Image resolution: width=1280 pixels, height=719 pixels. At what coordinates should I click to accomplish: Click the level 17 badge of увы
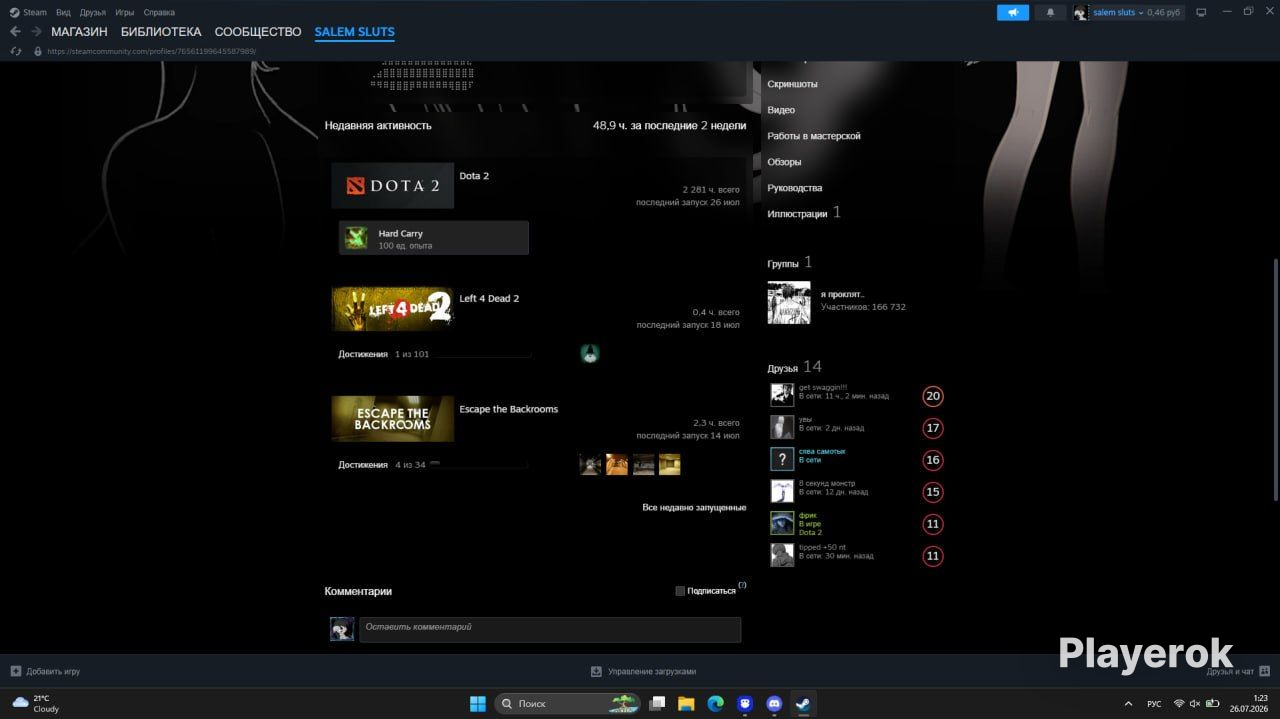click(933, 428)
